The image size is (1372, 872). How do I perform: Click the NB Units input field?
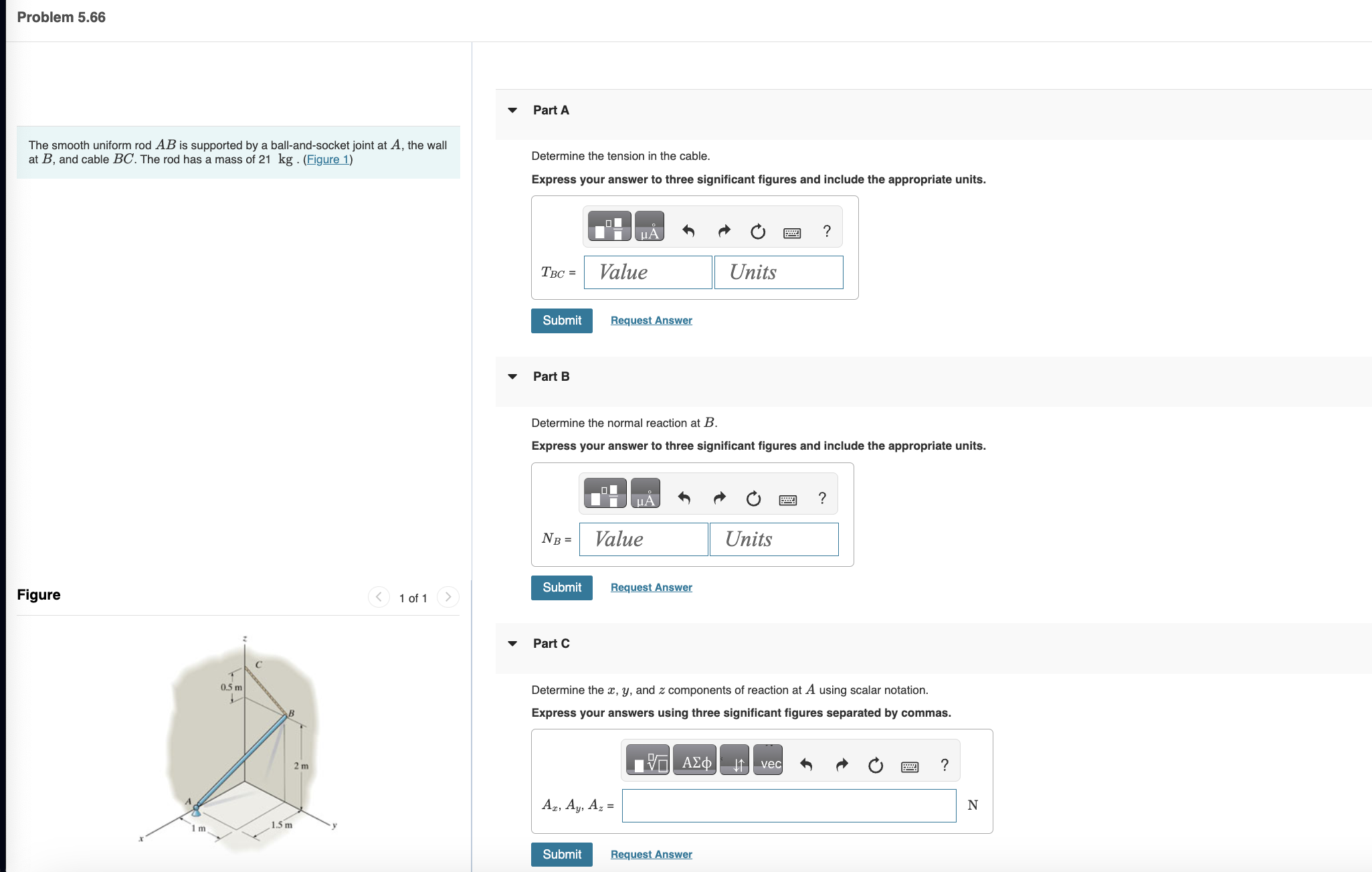click(x=773, y=539)
